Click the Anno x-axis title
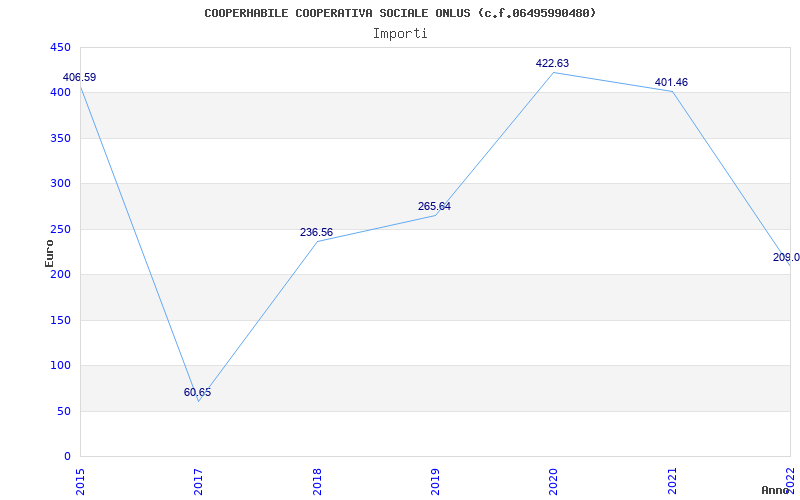This screenshot has width=800, height=500. 776,490
